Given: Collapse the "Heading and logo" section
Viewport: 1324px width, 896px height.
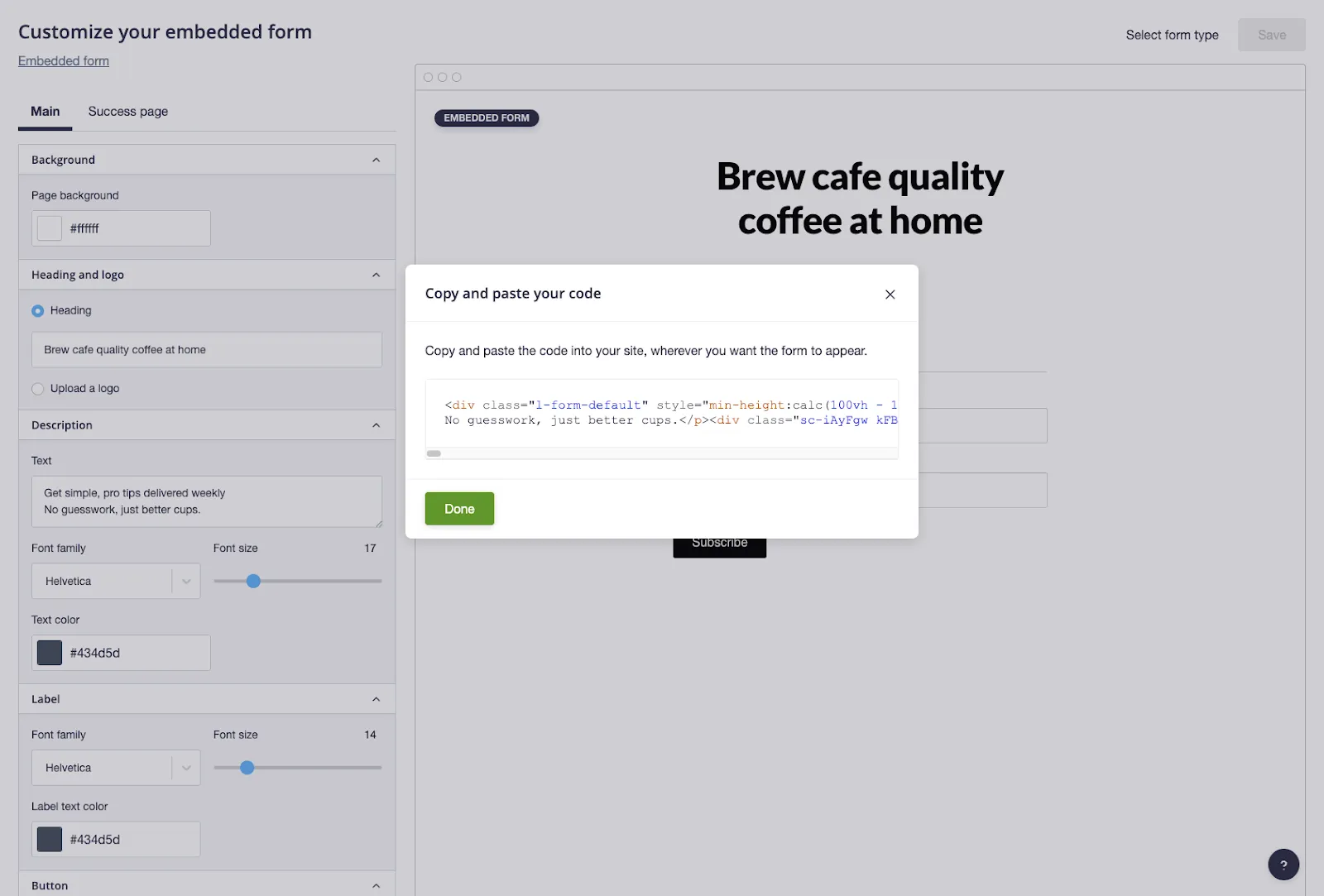Looking at the screenshot, I should pyautogui.click(x=377, y=274).
